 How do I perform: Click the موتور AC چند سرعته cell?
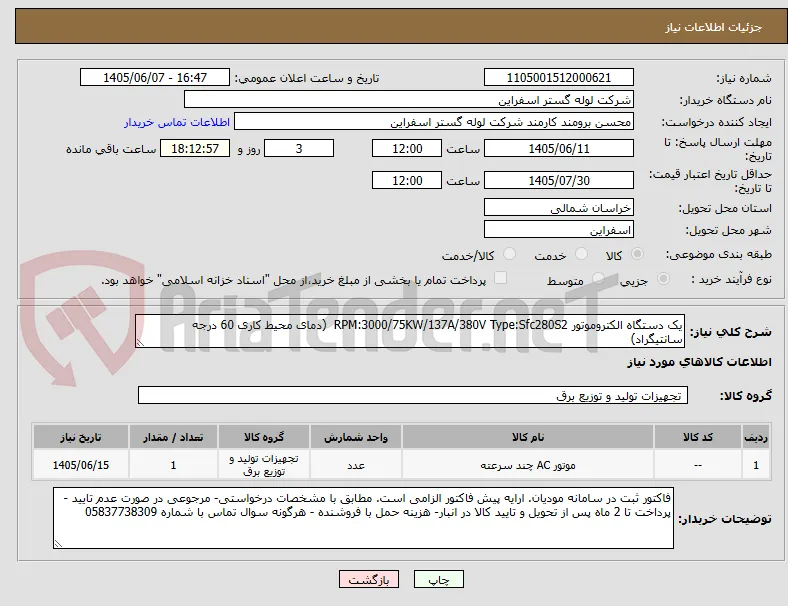coord(528,465)
